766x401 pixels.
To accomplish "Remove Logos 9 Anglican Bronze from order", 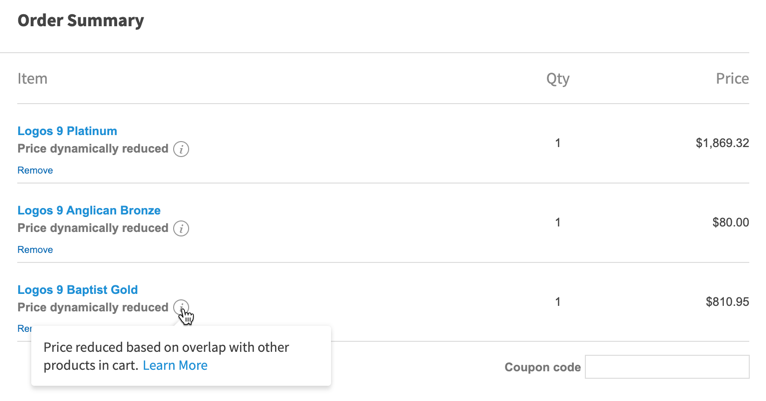I will 35,249.
